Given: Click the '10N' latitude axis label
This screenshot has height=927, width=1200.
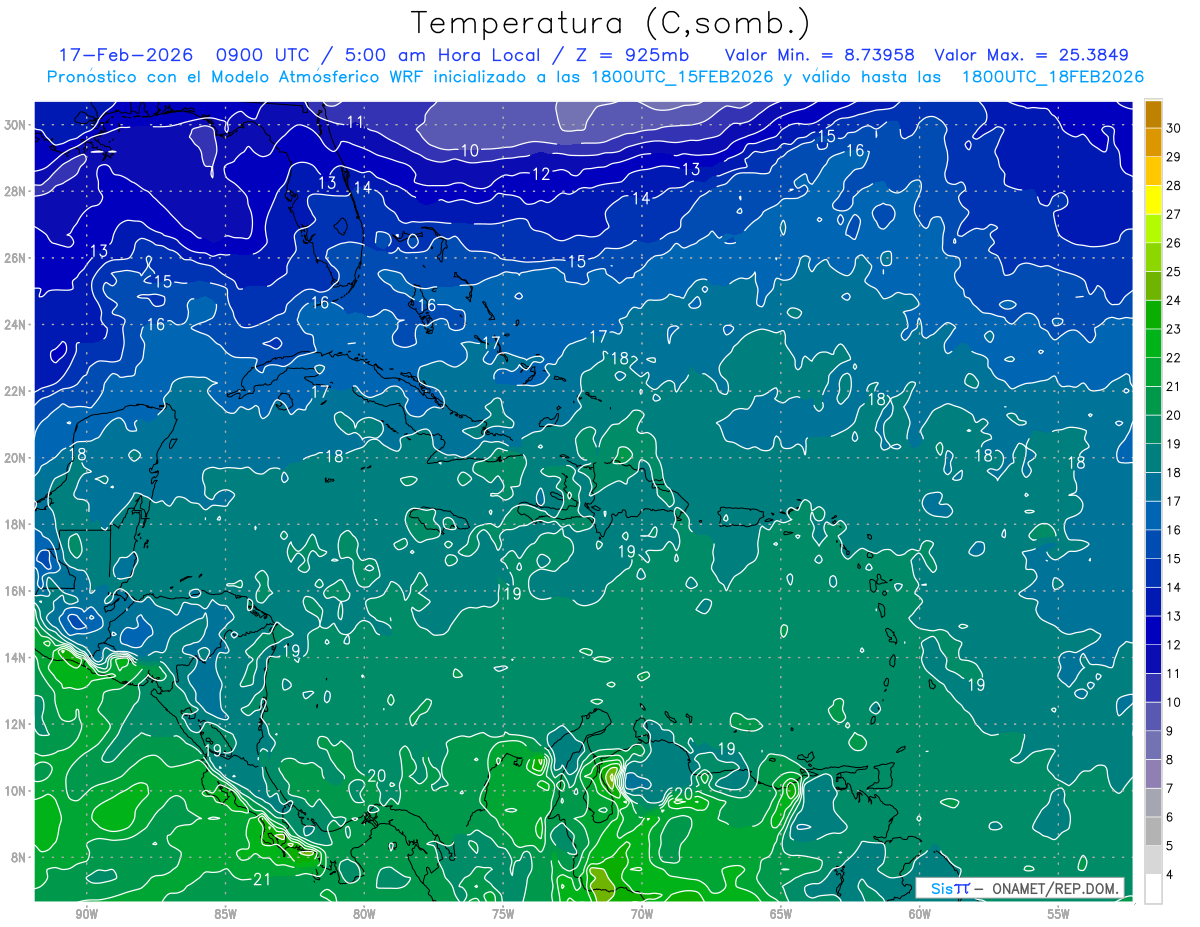Looking at the screenshot, I should point(16,791).
